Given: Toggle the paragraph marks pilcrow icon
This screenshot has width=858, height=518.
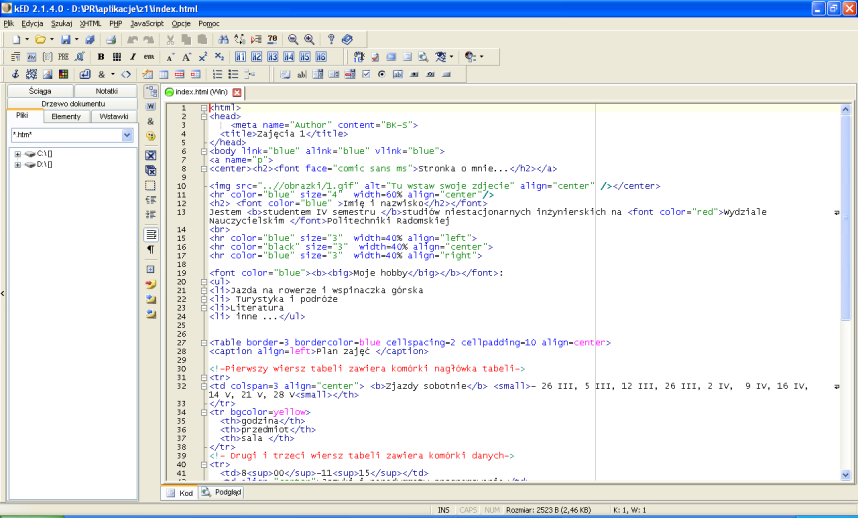Looking at the screenshot, I should 150,250.
